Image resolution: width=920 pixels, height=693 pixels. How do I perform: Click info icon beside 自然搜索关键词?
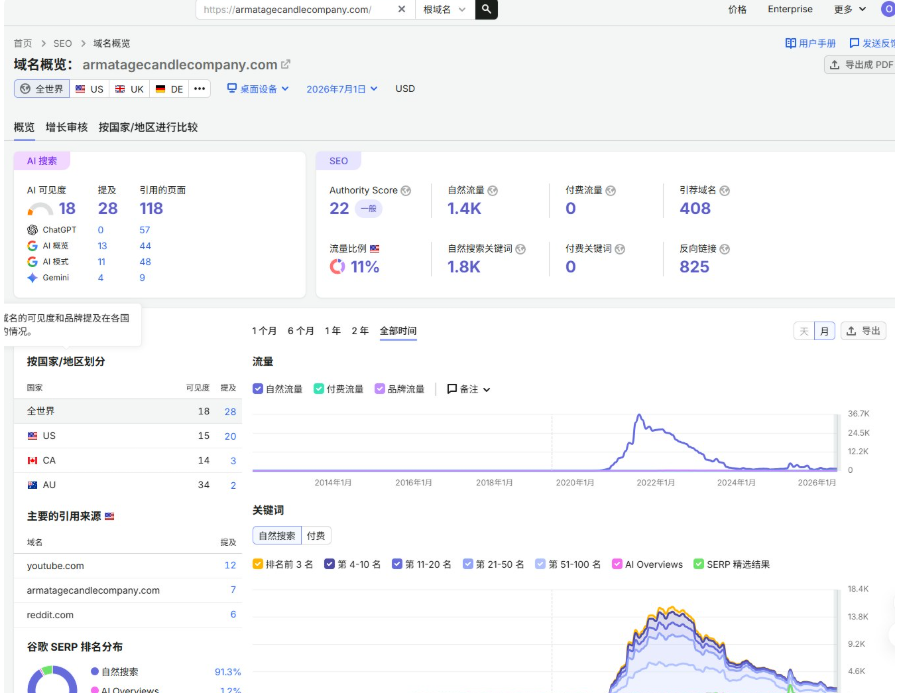[520, 249]
